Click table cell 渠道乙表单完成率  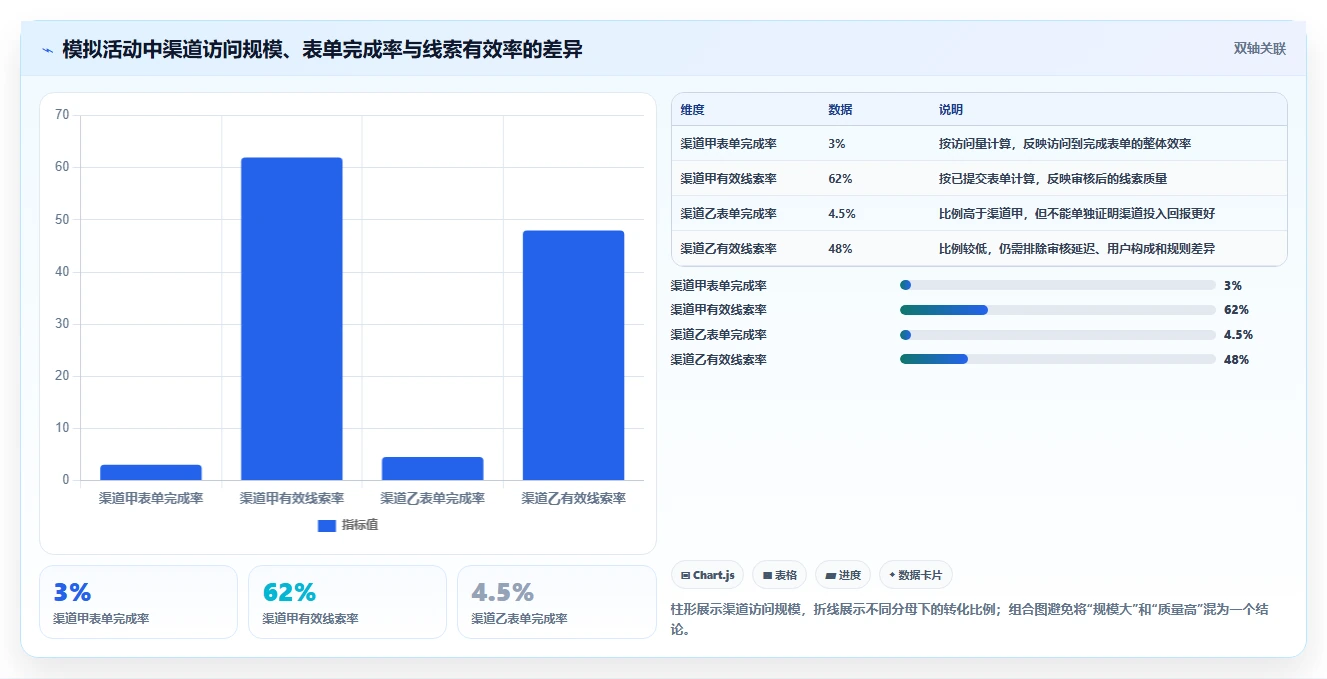point(728,214)
